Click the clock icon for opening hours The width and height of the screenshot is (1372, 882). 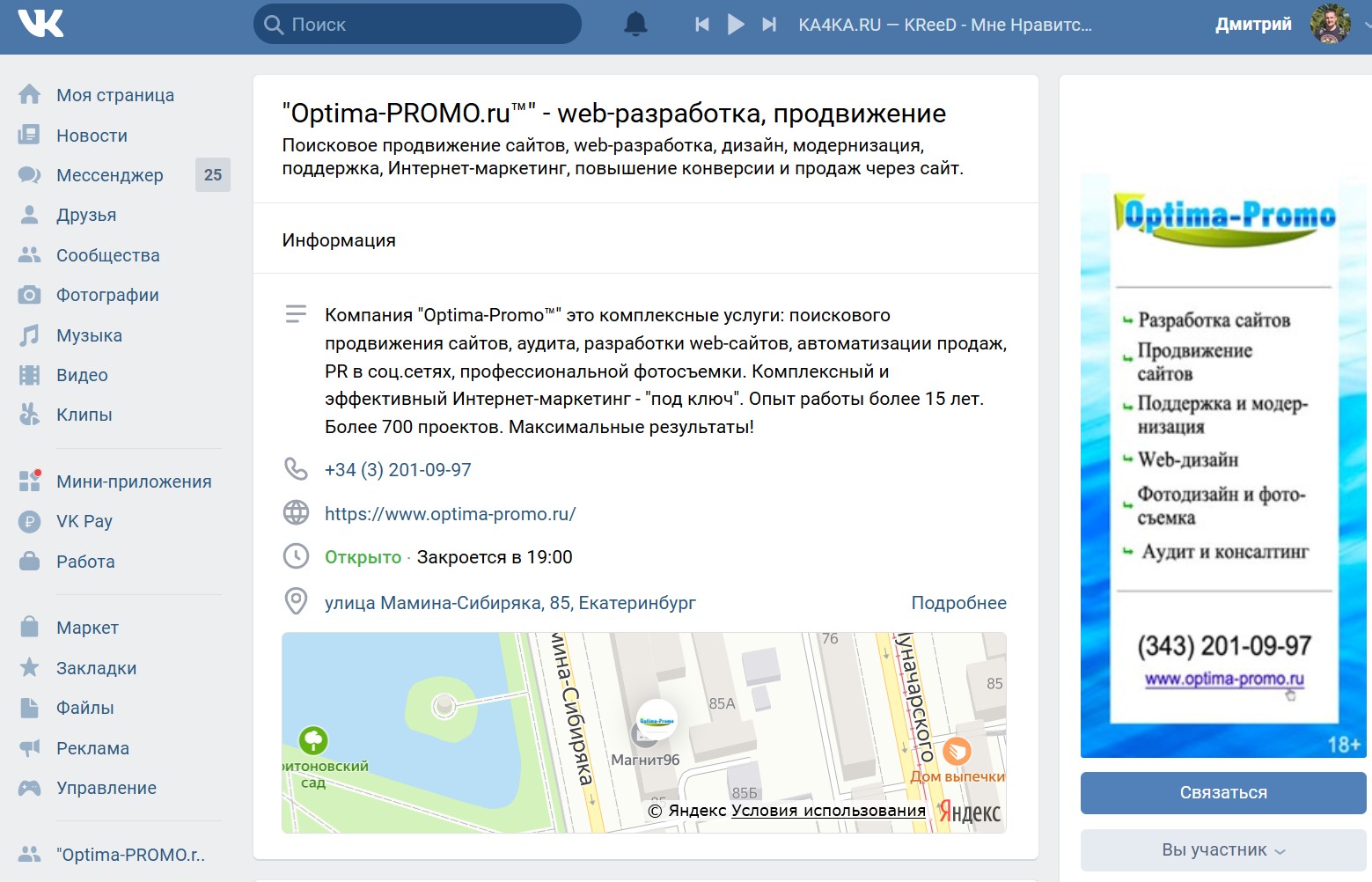point(296,556)
